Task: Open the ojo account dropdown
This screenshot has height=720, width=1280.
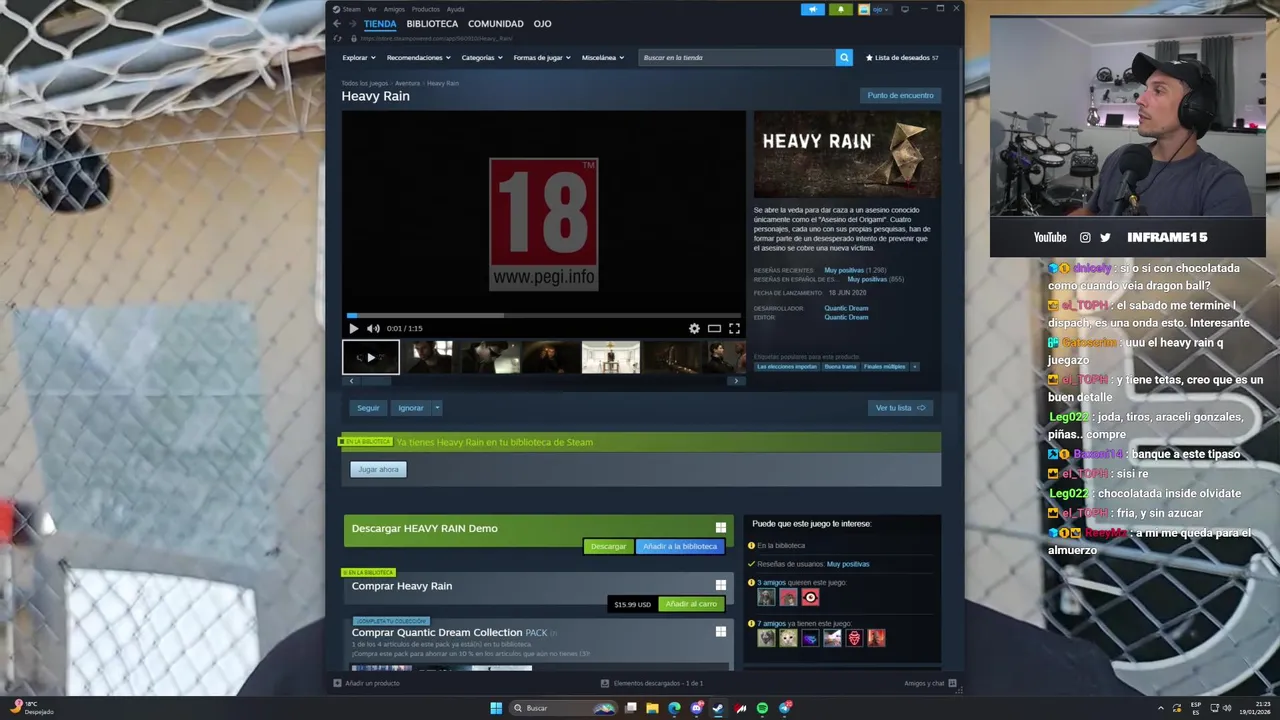Action: coord(876,9)
